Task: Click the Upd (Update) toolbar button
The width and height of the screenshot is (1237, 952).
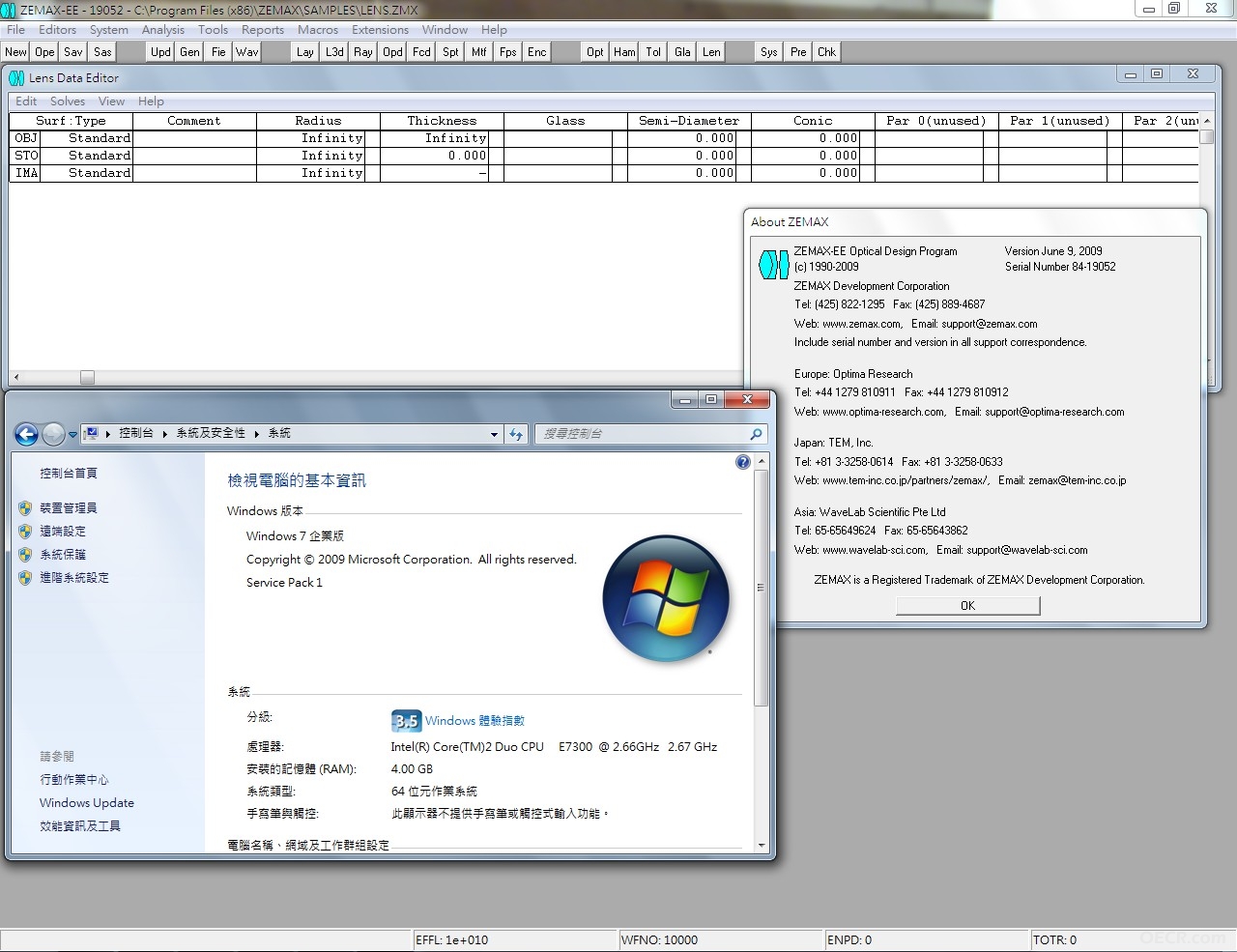Action: (x=160, y=52)
